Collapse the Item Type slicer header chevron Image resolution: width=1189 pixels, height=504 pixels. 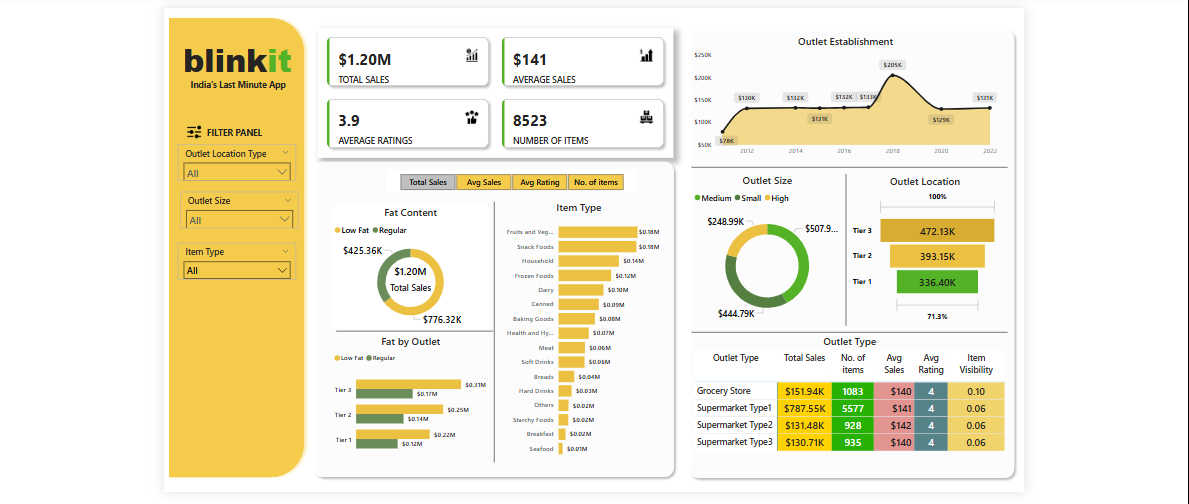(285, 251)
